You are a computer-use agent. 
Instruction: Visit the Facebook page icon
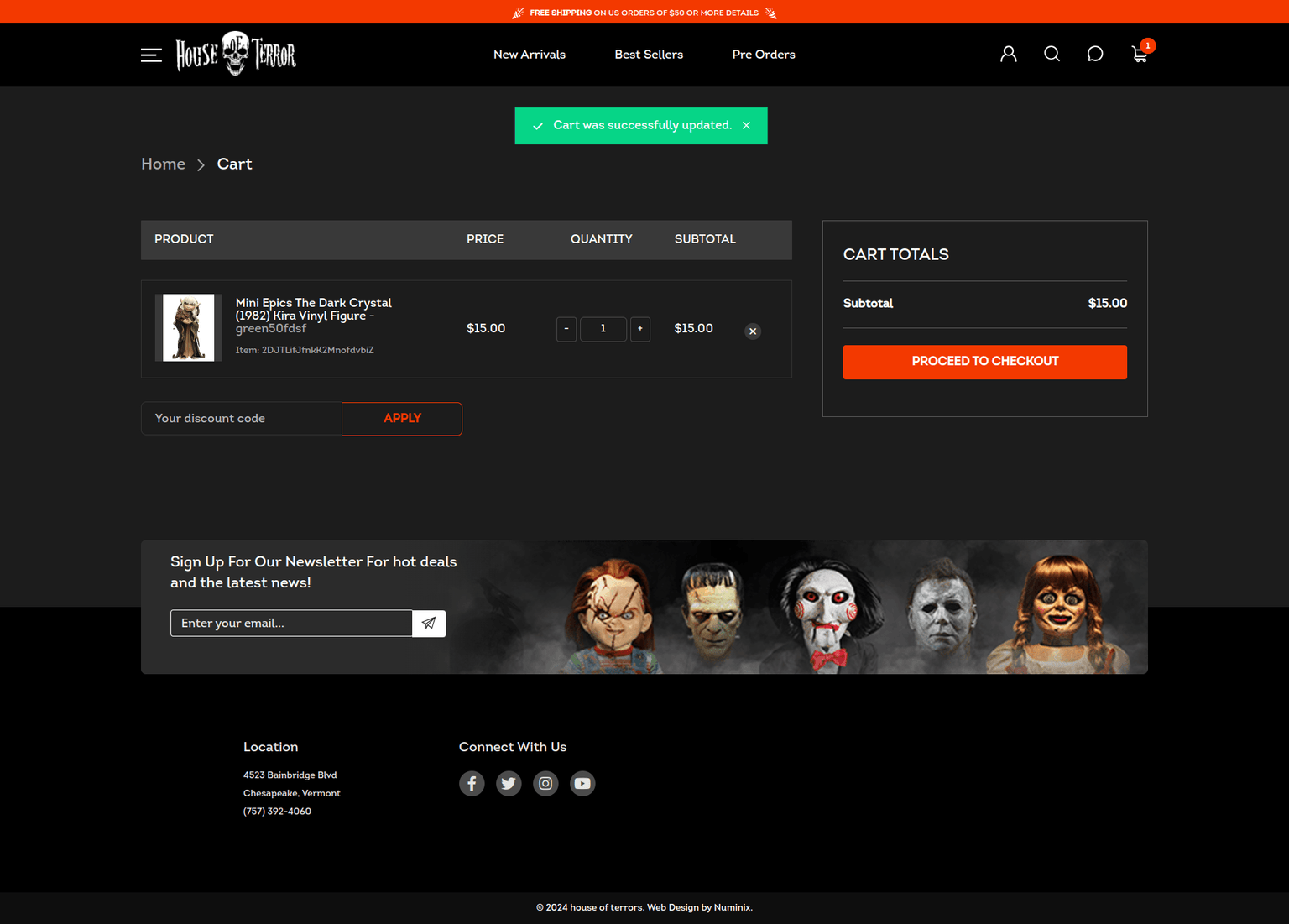tap(472, 784)
